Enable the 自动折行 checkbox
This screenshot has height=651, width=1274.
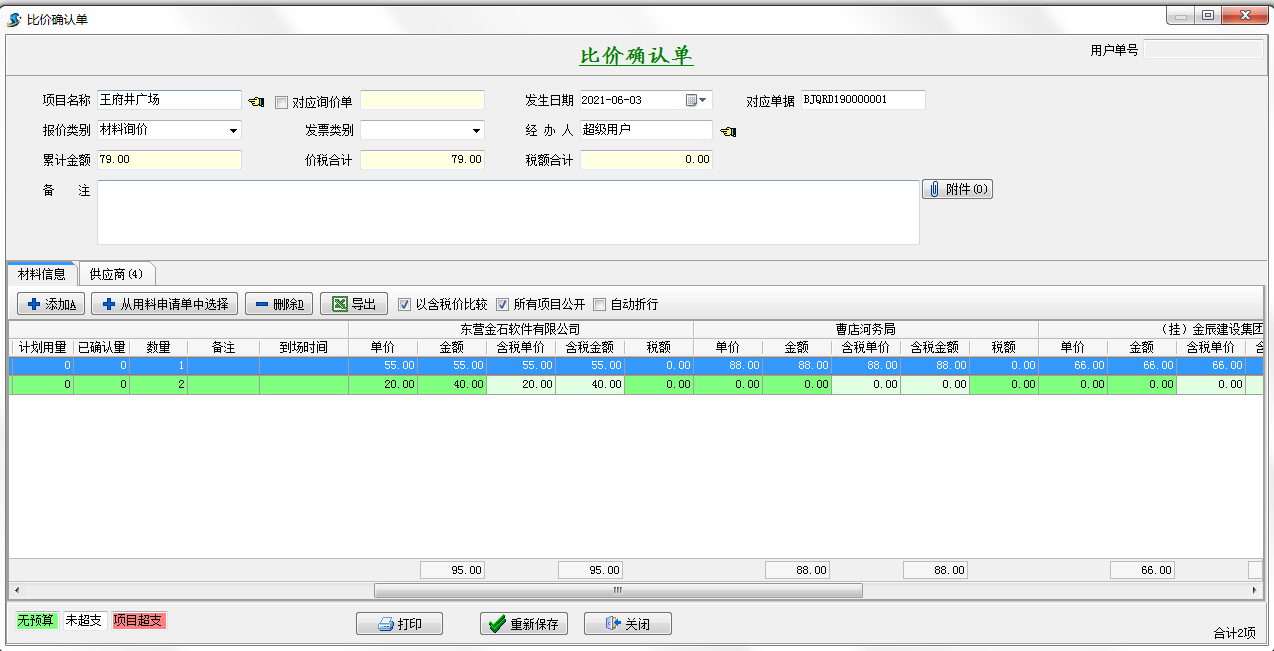600,305
